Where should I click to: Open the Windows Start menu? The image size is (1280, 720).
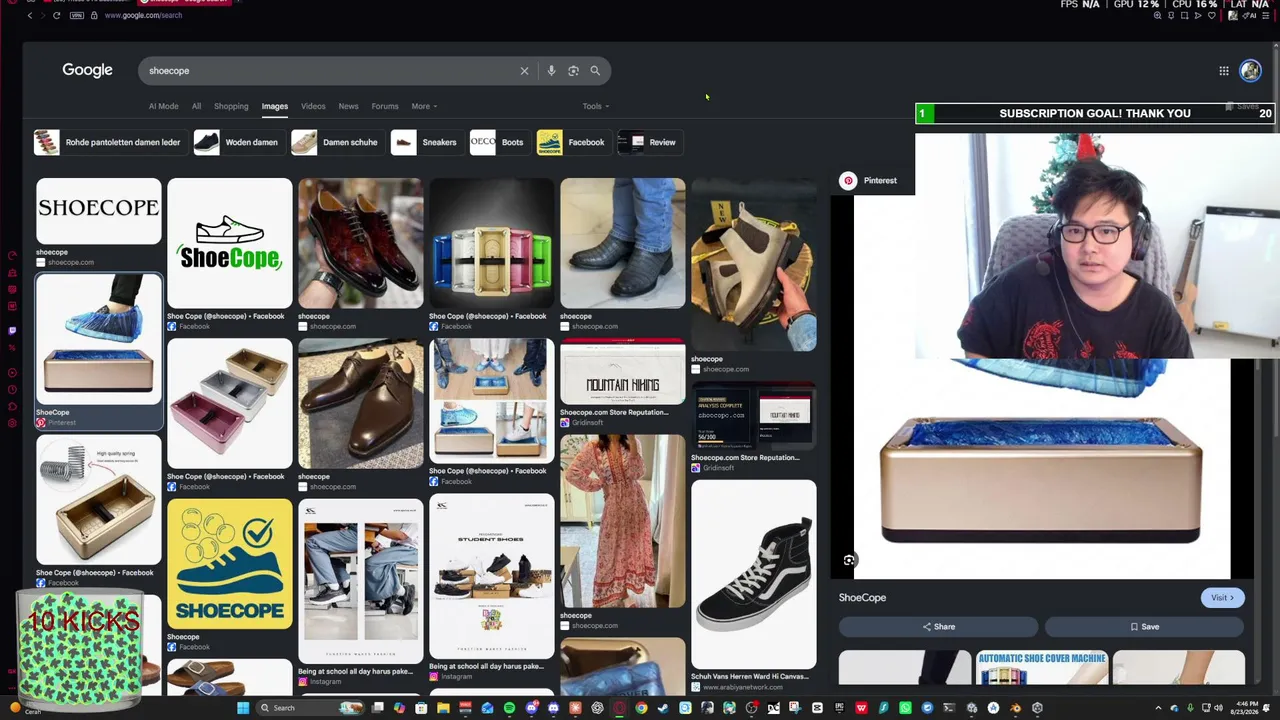pyautogui.click(x=243, y=708)
